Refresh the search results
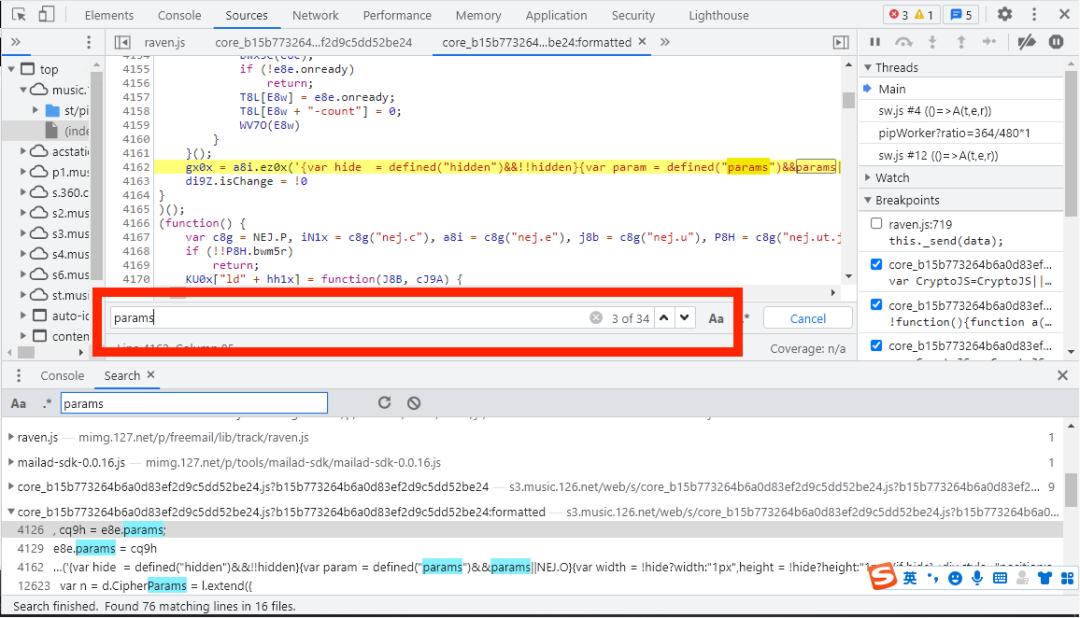 [384, 403]
